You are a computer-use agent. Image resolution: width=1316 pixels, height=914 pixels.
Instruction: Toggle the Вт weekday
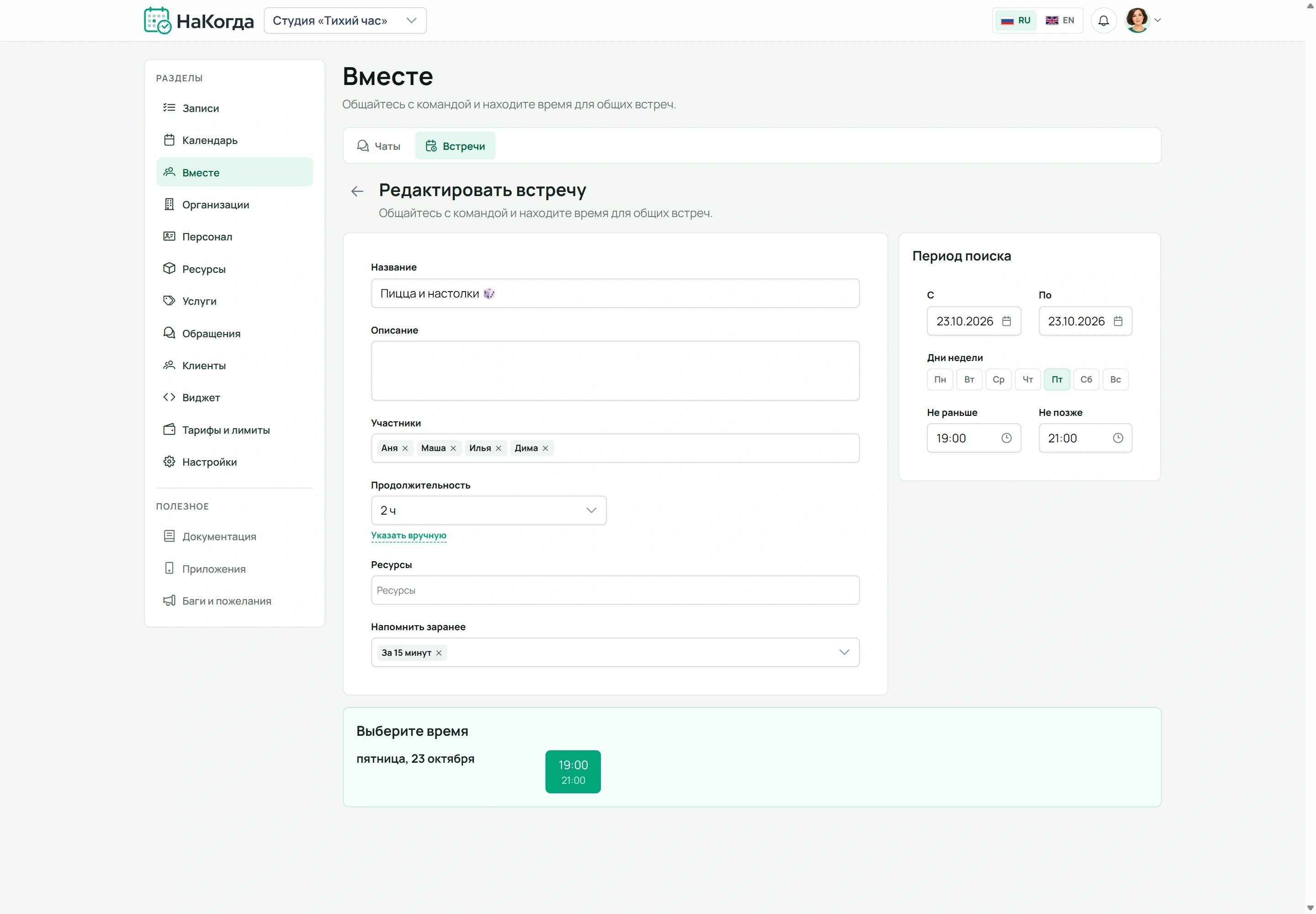pos(969,380)
